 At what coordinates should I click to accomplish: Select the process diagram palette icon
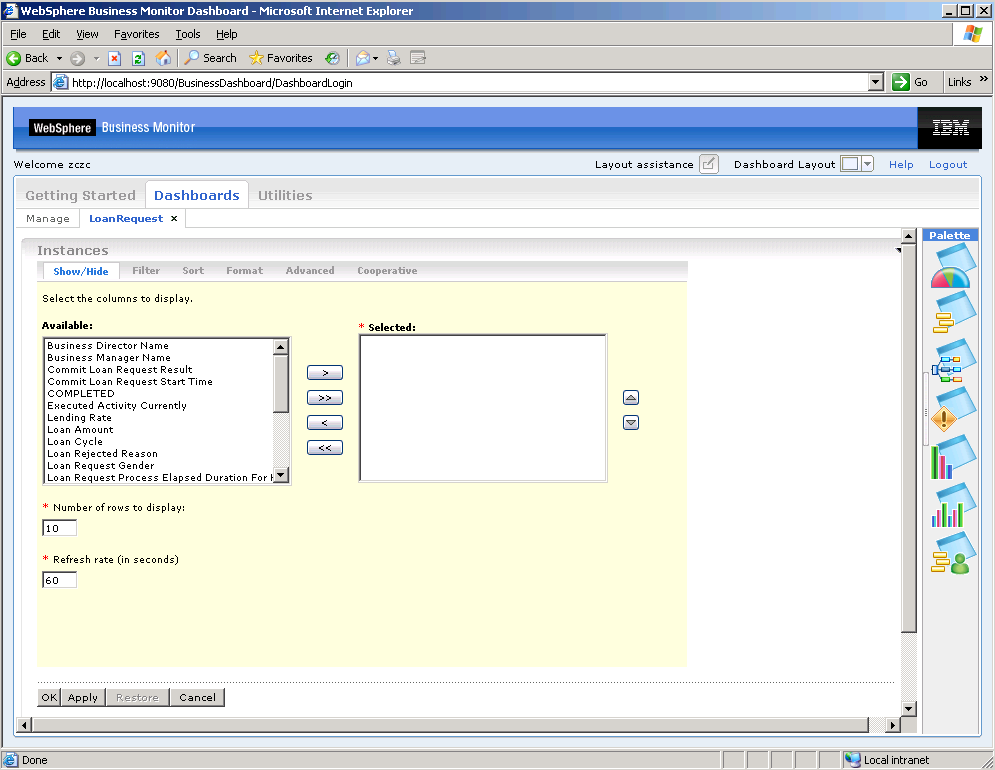[952, 361]
